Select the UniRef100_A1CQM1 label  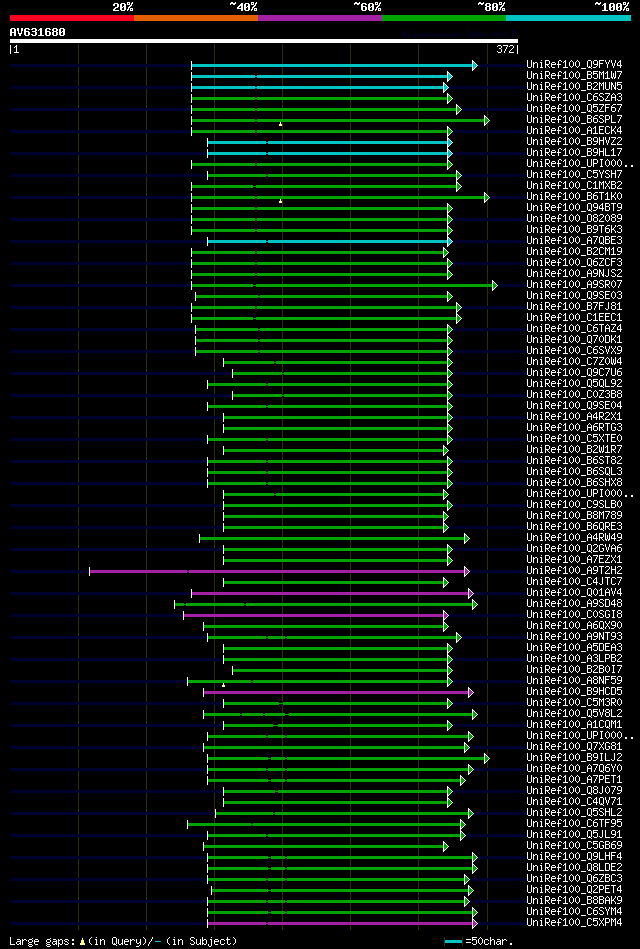pyautogui.click(x=574, y=724)
